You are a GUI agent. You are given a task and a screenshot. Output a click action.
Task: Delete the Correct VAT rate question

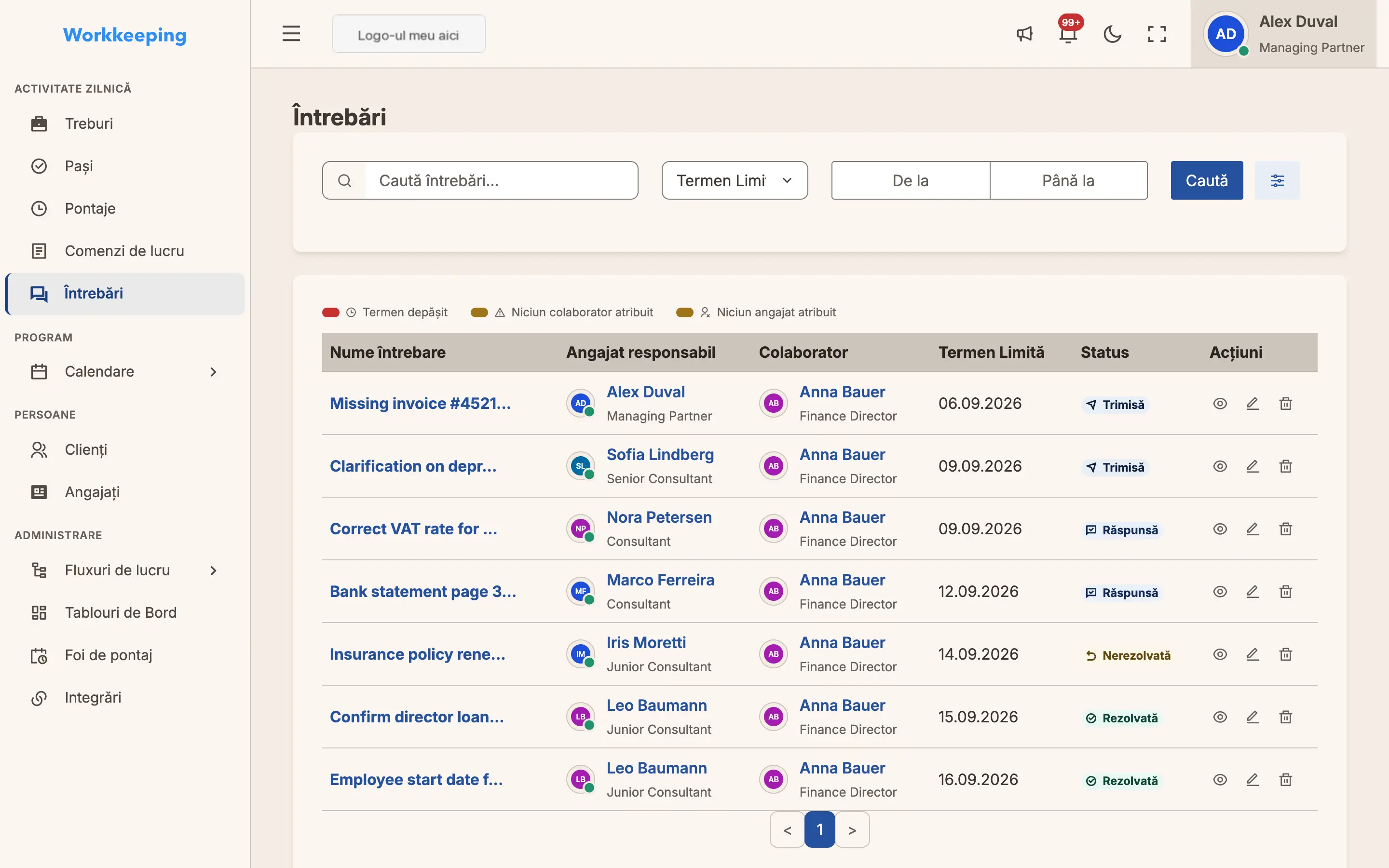click(x=1286, y=529)
